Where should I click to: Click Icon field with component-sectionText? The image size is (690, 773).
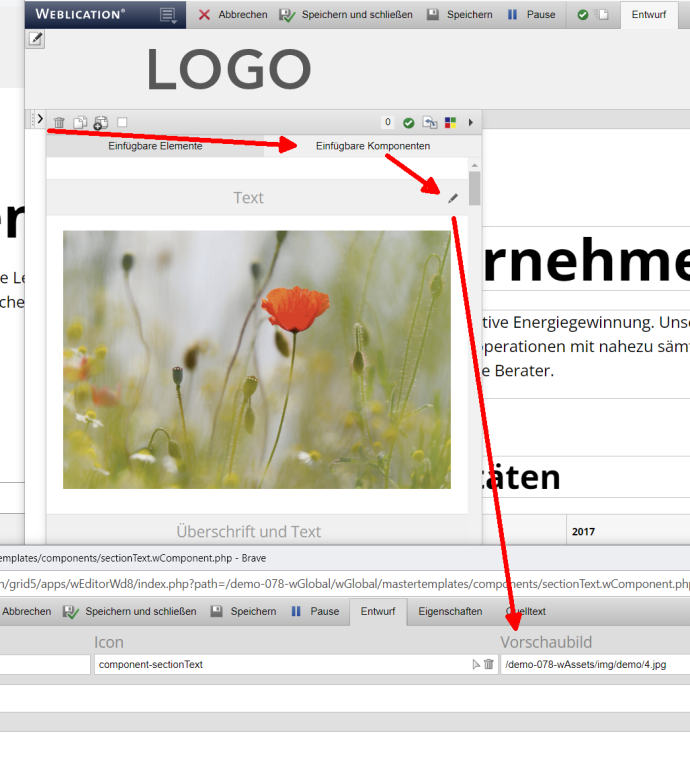click(295, 665)
